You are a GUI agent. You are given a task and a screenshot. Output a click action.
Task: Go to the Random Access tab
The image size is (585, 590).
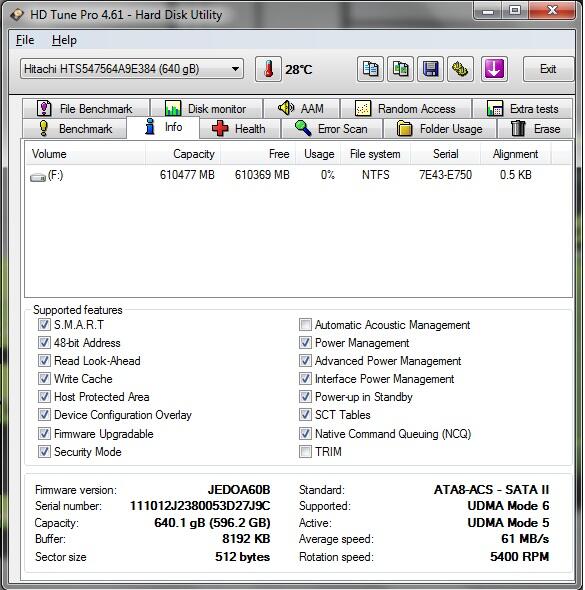(406, 108)
